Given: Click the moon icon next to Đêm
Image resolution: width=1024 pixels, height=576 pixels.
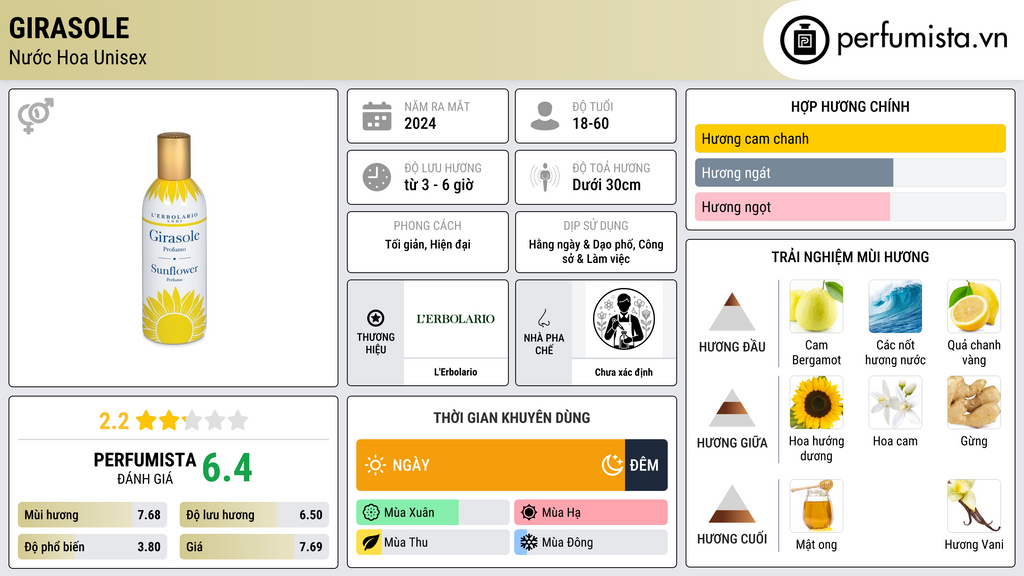Looking at the screenshot, I should click(612, 465).
